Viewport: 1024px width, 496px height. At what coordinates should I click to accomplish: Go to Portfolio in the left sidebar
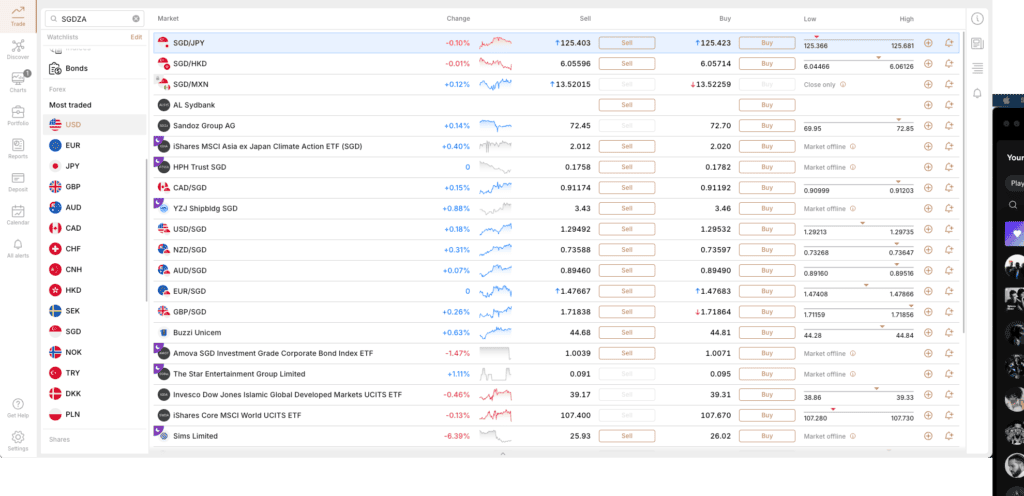[18, 116]
